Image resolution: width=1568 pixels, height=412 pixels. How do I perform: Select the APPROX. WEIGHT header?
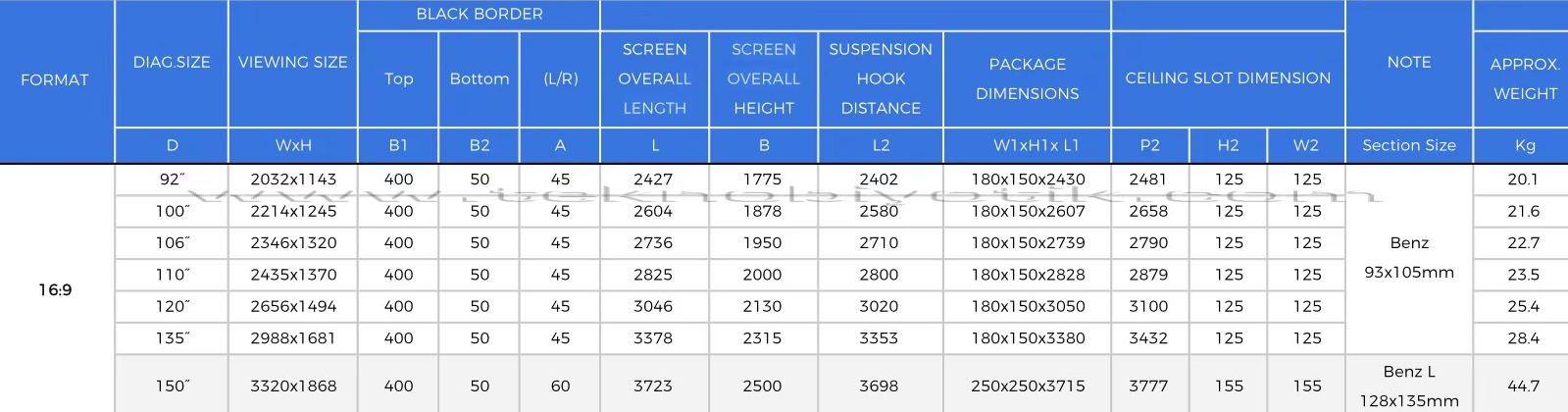pyautogui.click(x=1523, y=78)
